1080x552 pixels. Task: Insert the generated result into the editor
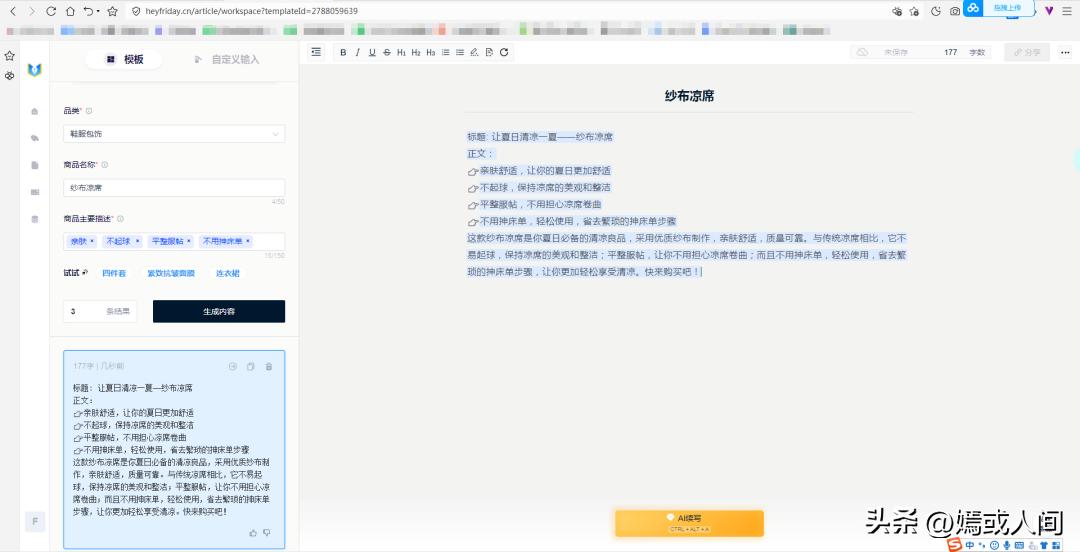233,367
